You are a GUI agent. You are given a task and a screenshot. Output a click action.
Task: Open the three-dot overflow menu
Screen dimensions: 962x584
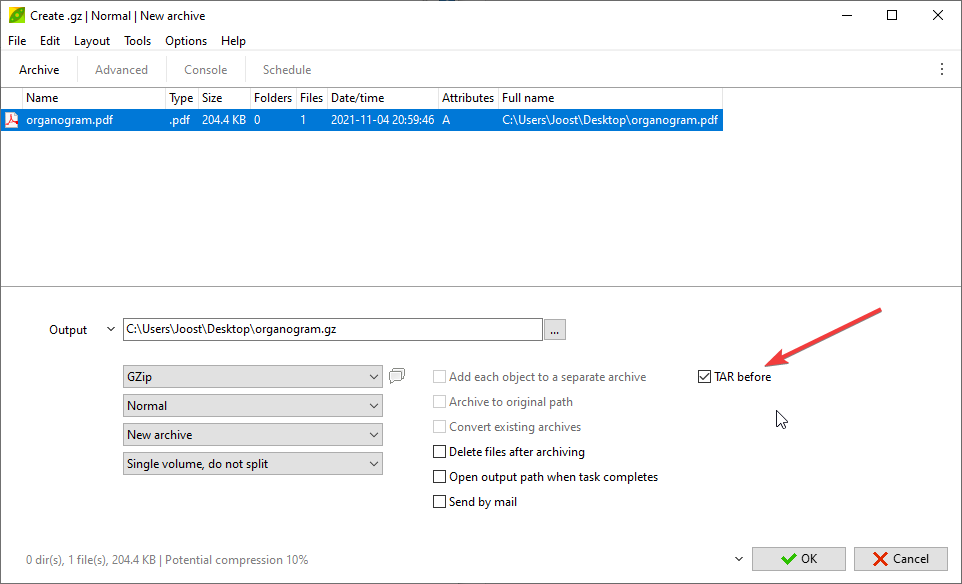pos(941,70)
